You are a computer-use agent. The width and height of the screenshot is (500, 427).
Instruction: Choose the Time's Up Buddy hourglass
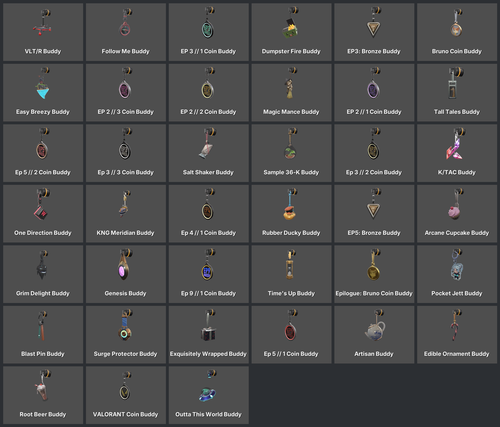[x=290, y=265]
